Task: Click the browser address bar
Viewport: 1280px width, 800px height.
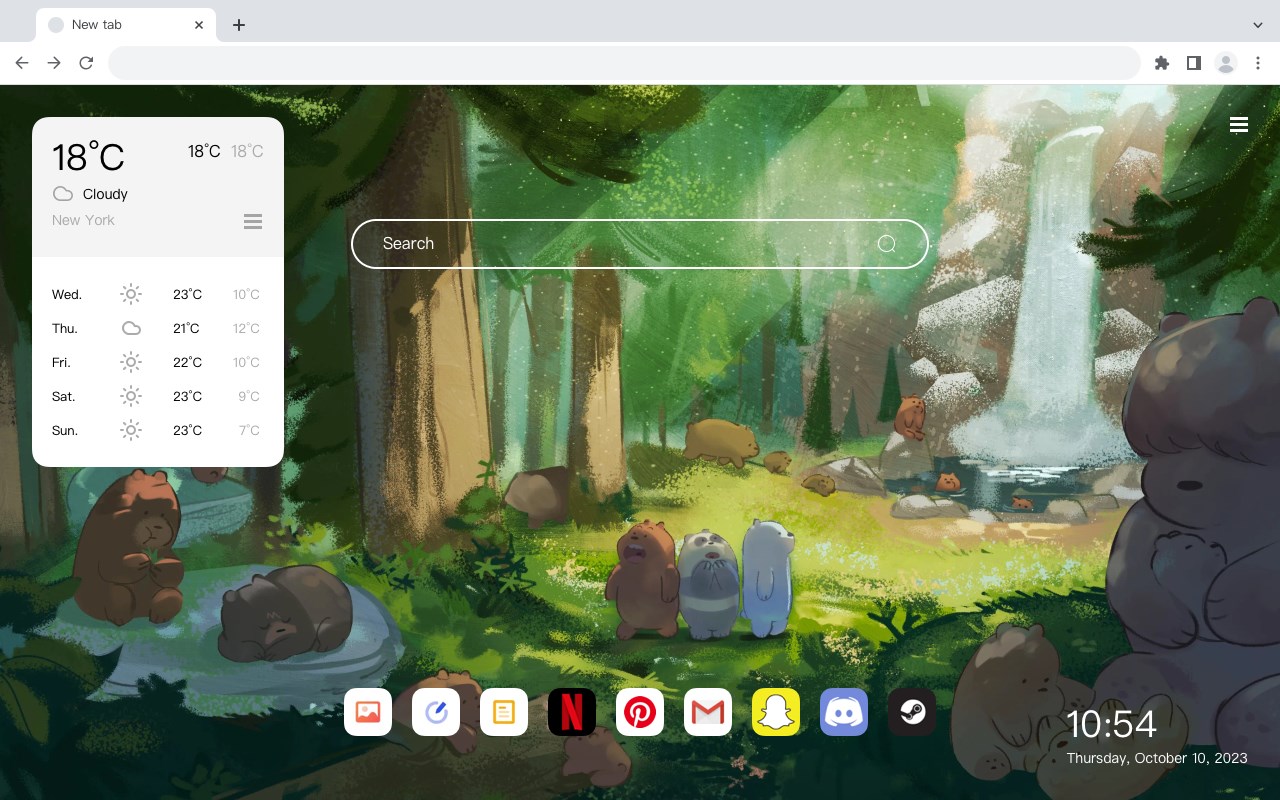Action: point(624,63)
